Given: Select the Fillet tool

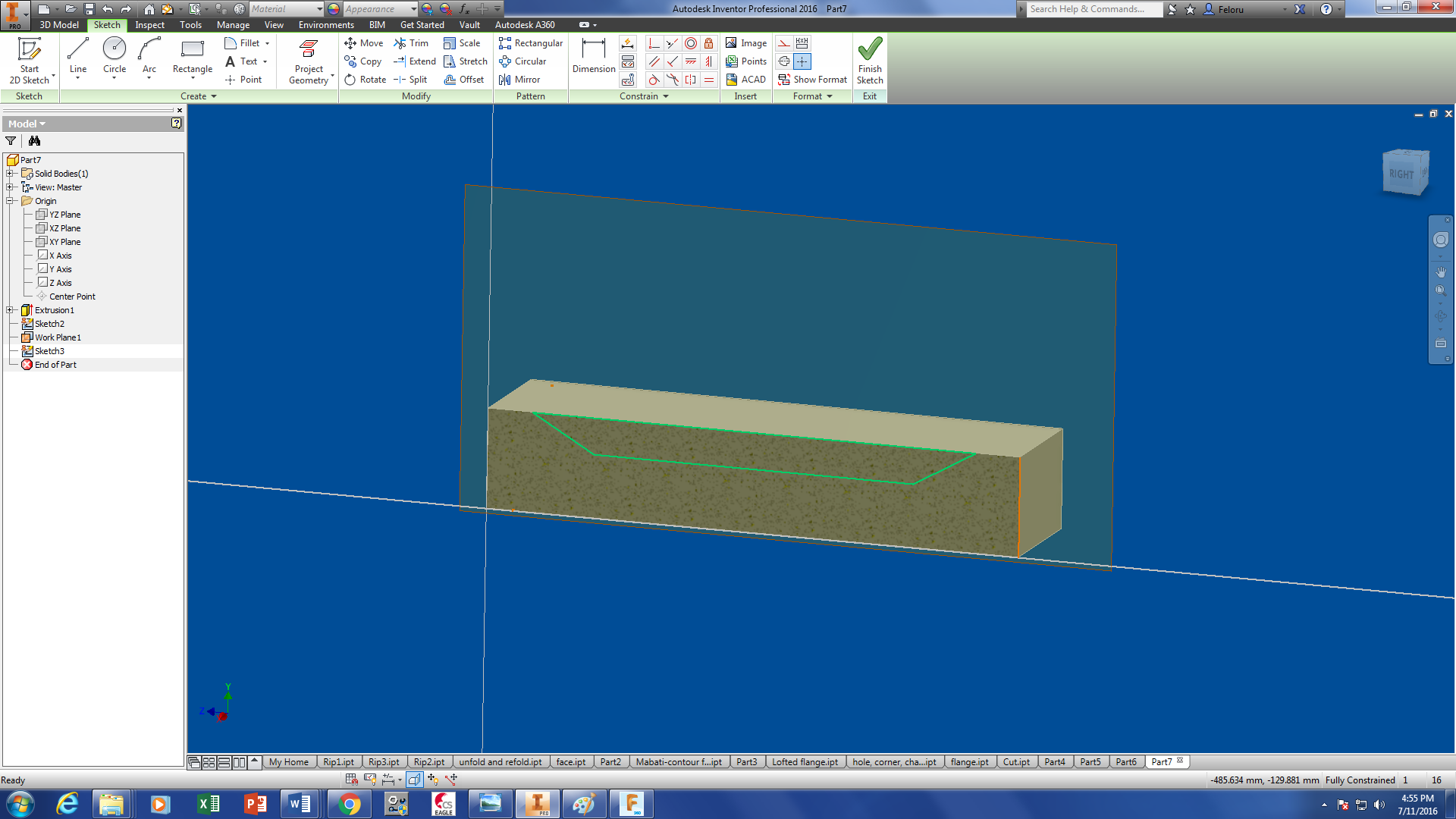Looking at the screenshot, I should click(x=242, y=43).
